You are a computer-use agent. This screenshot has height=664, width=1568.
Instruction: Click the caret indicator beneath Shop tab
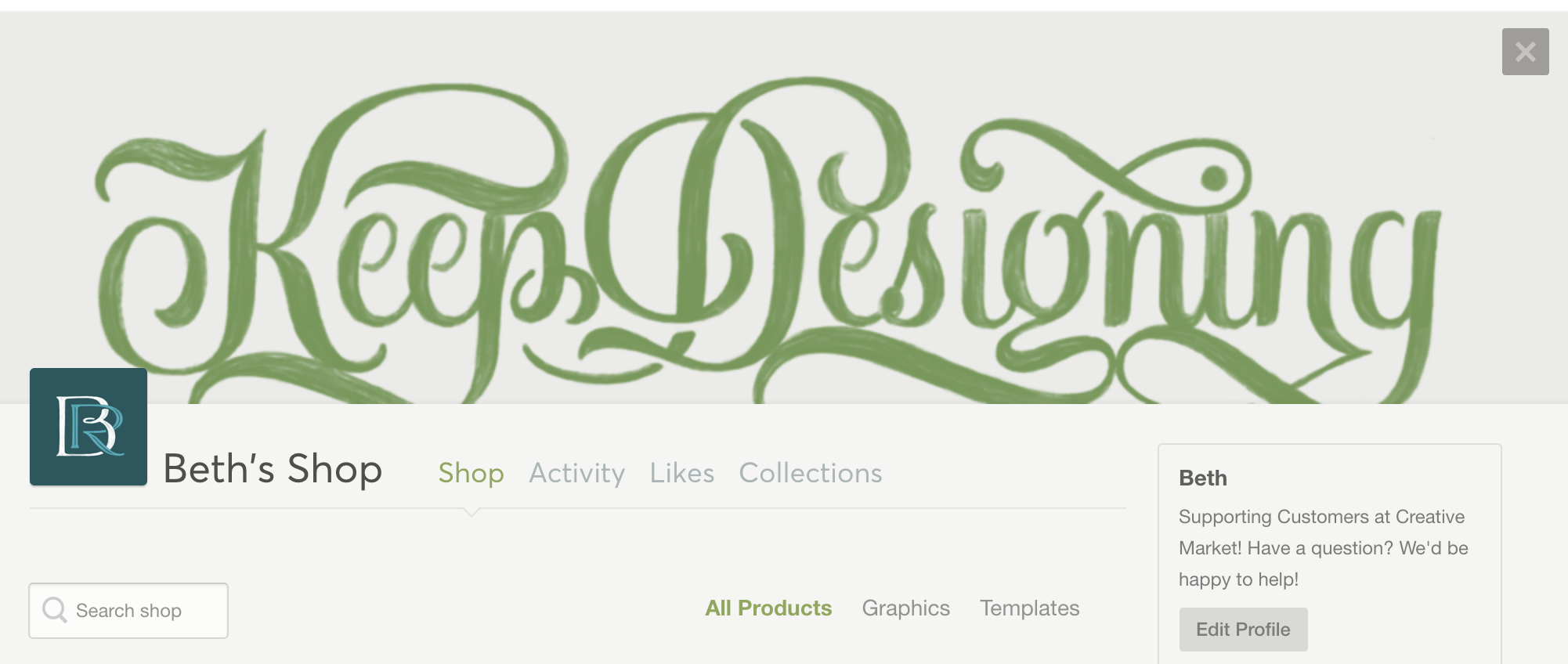(x=471, y=512)
